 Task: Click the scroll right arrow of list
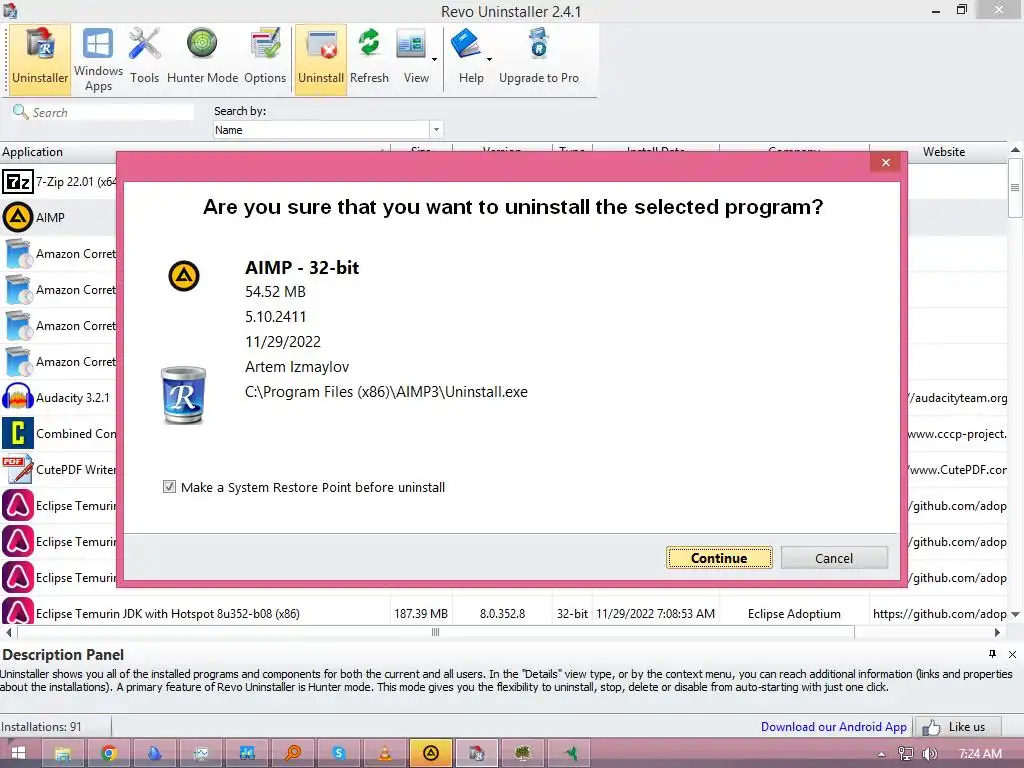coord(997,632)
